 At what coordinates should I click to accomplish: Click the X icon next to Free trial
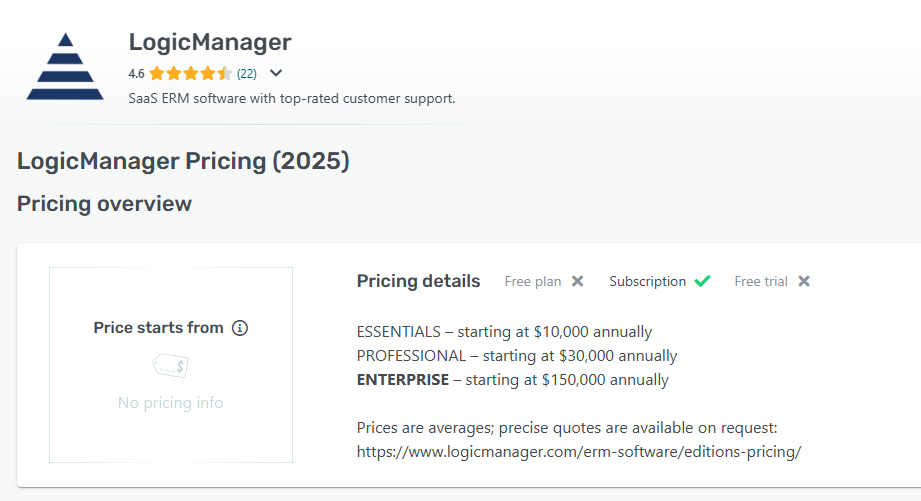[x=804, y=281]
